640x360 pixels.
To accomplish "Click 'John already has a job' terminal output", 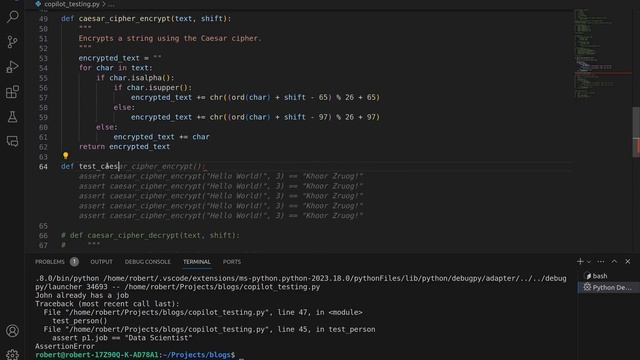I will point(82,296).
